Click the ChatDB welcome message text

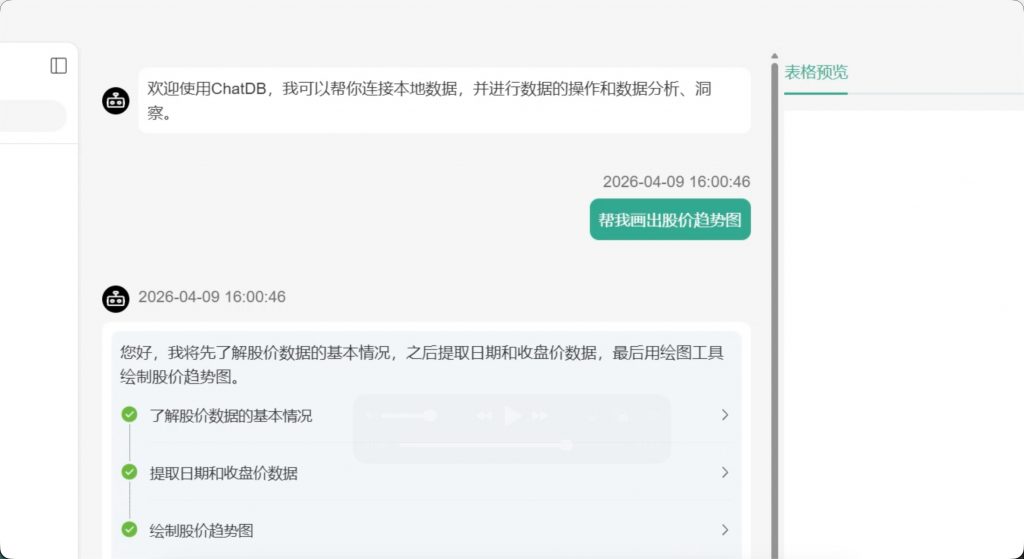tap(429, 101)
